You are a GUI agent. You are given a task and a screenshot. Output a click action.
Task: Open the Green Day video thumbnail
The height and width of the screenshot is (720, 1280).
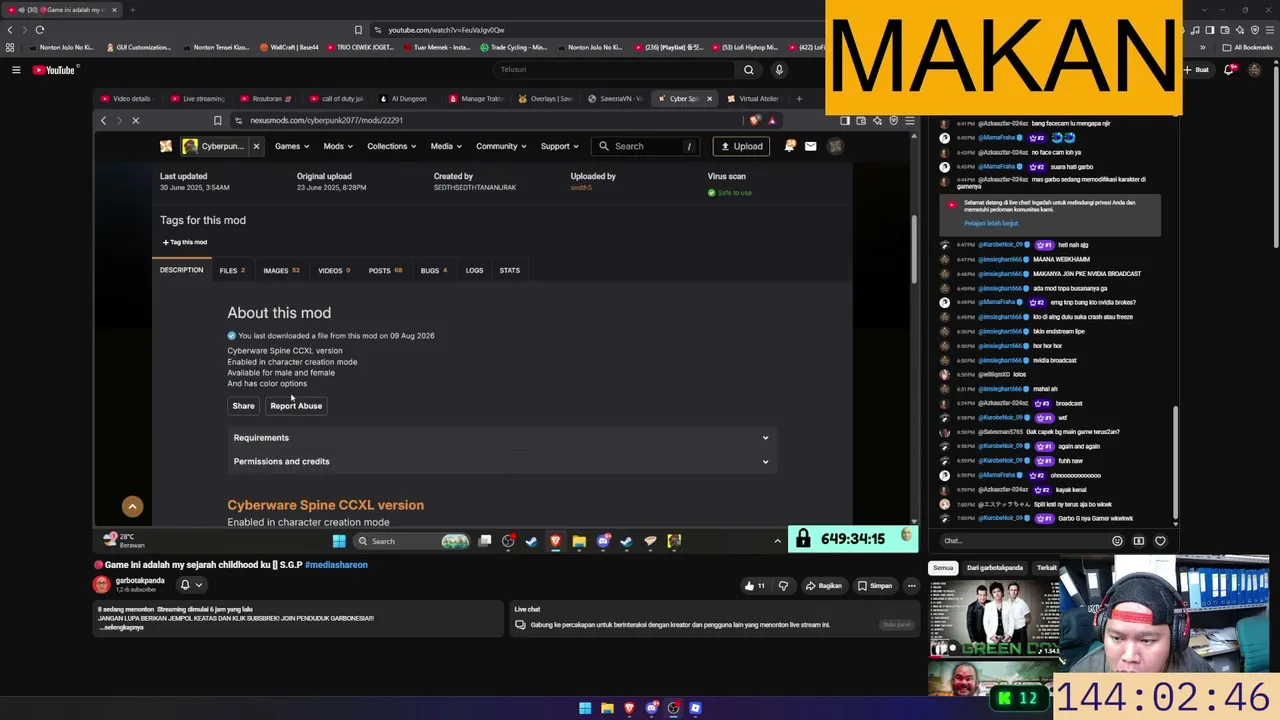coord(995,619)
